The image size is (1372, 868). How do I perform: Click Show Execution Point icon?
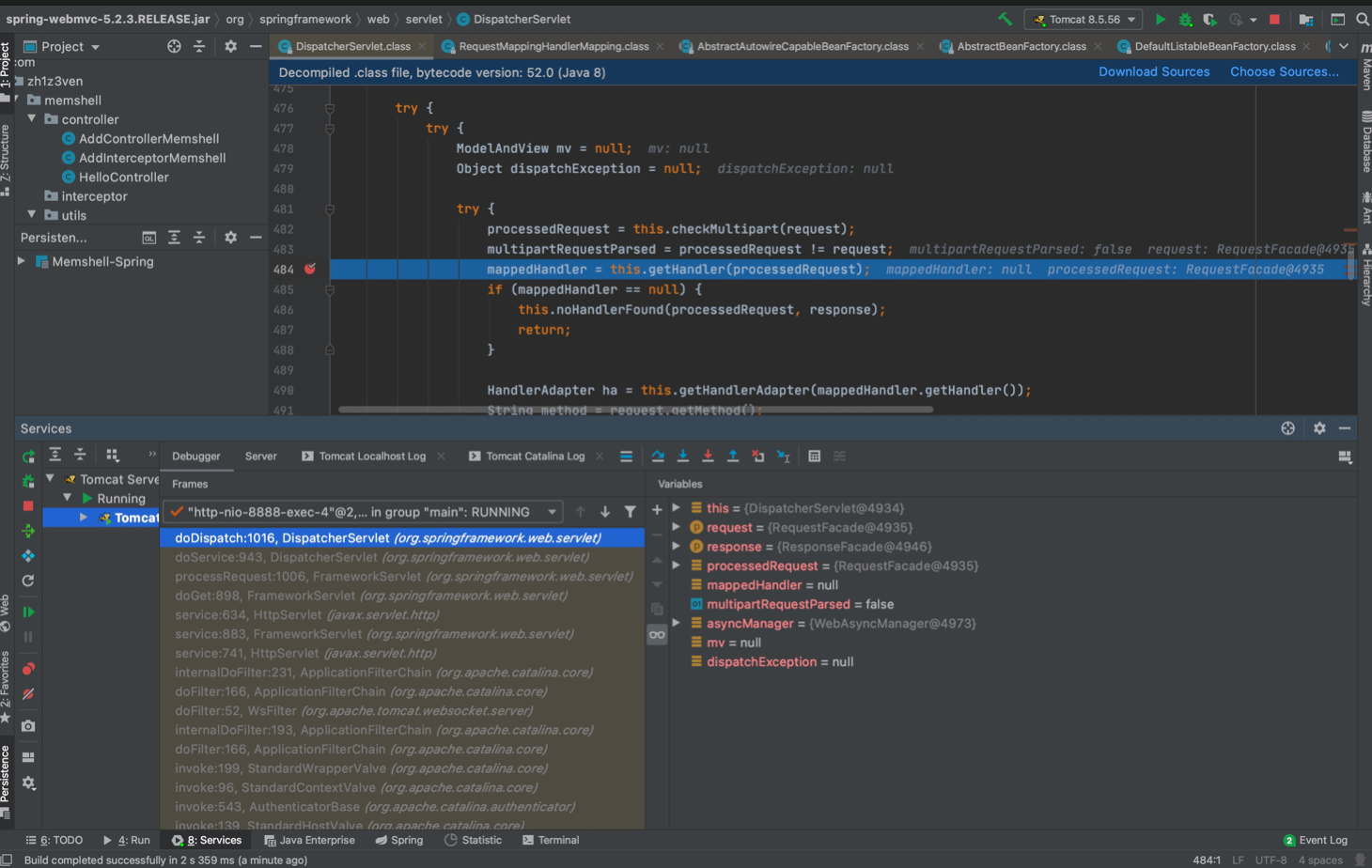[x=626, y=457]
